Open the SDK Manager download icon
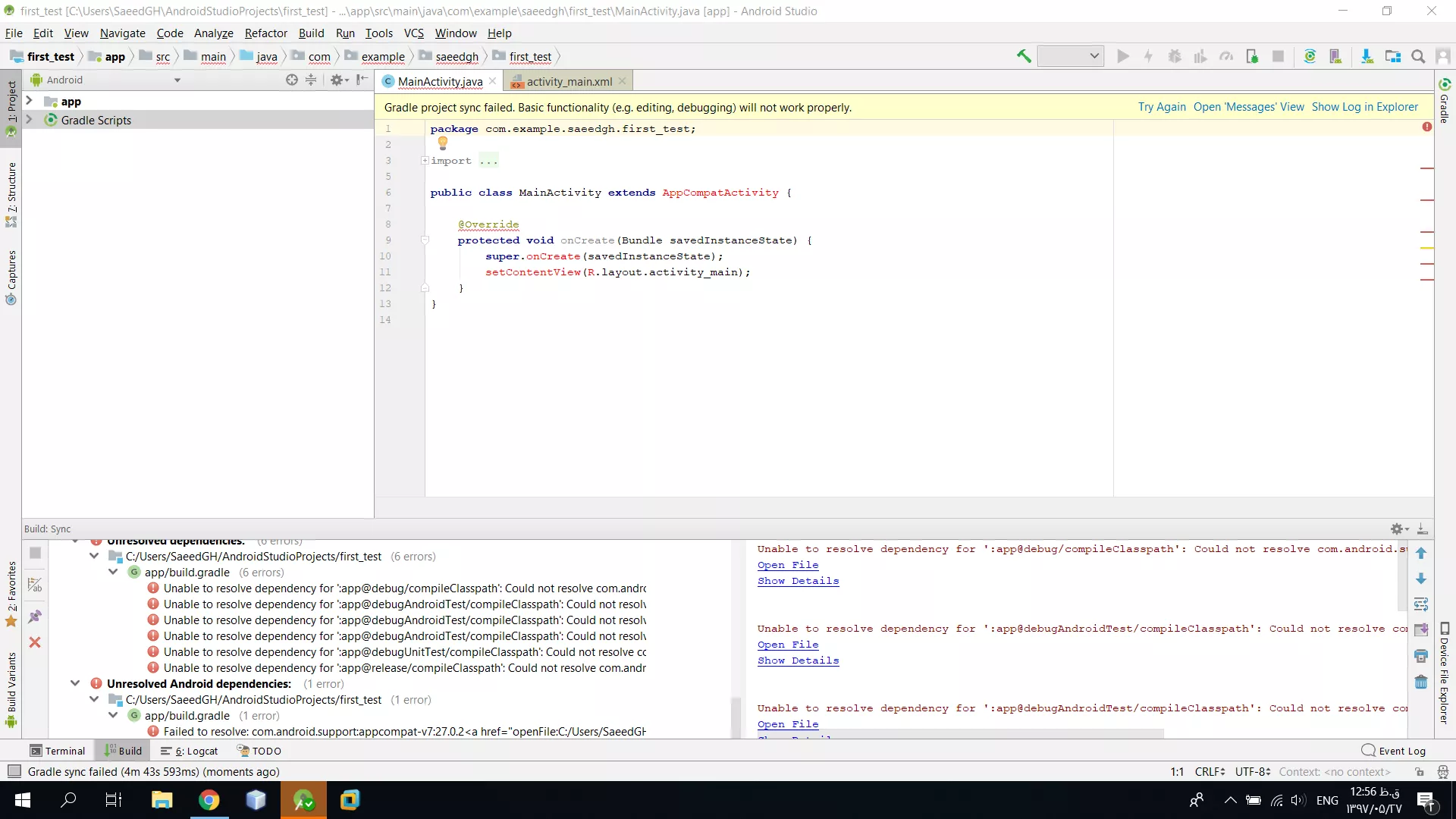This screenshot has width=1456, height=819. coord(1367,56)
